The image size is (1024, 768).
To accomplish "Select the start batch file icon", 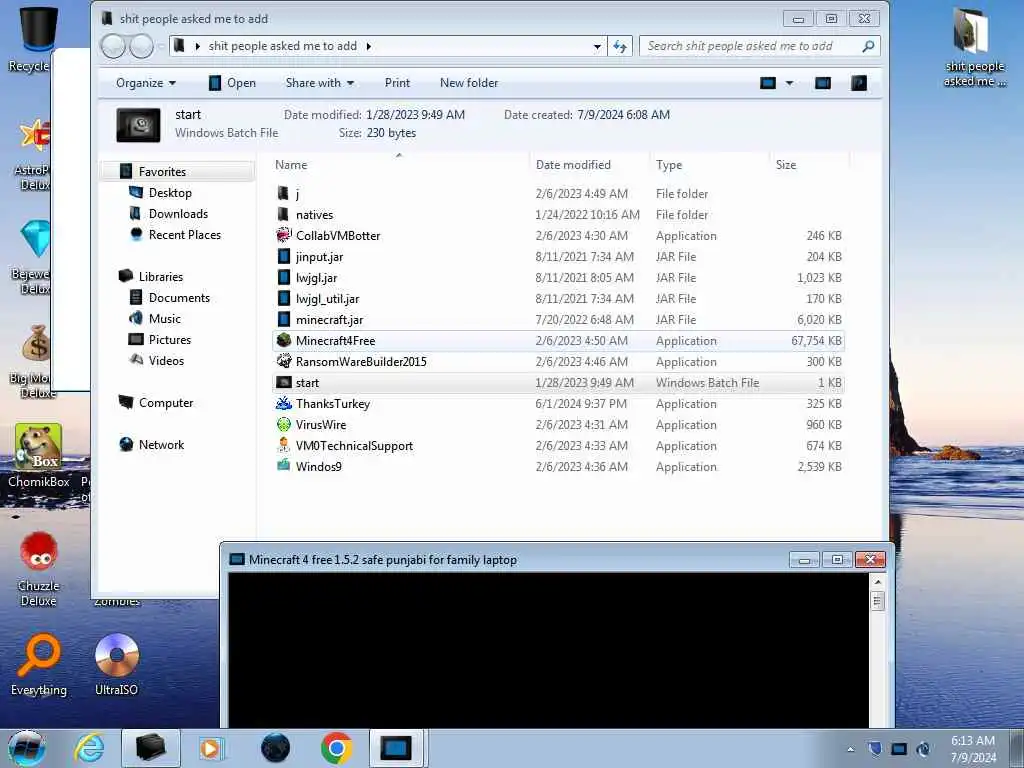I will [283, 383].
